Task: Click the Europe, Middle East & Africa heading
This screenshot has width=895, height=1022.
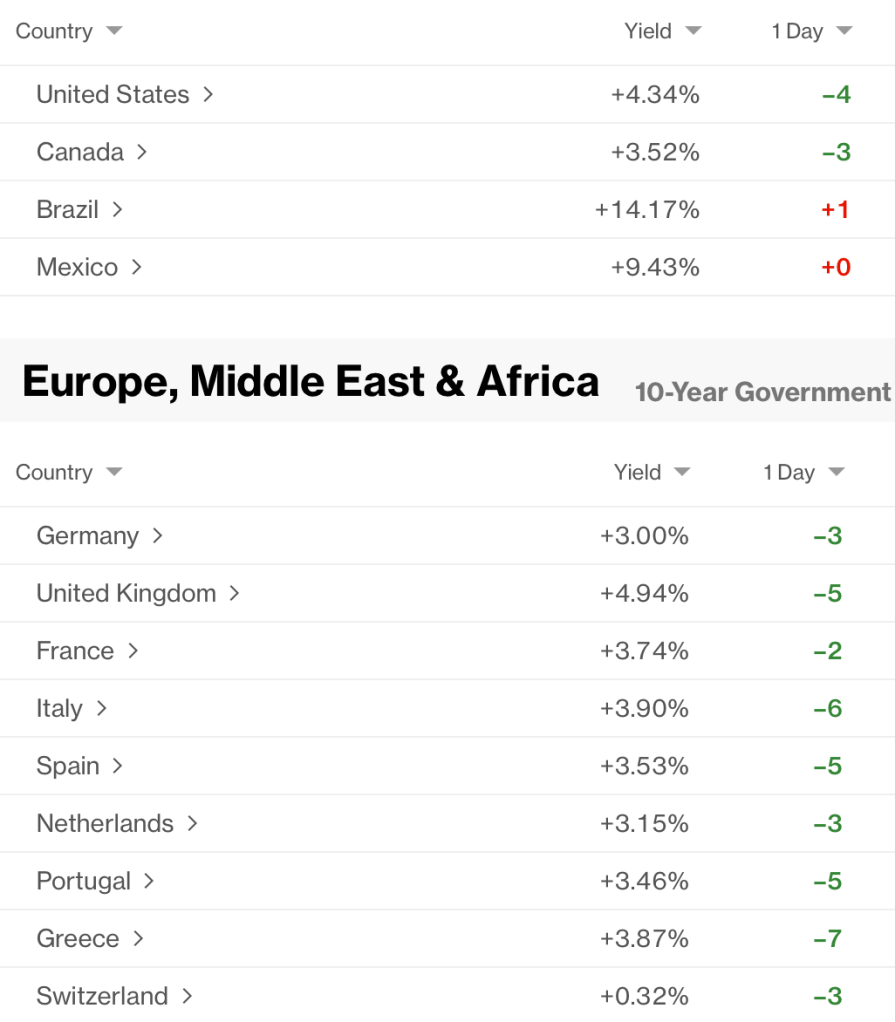Action: [311, 382]
